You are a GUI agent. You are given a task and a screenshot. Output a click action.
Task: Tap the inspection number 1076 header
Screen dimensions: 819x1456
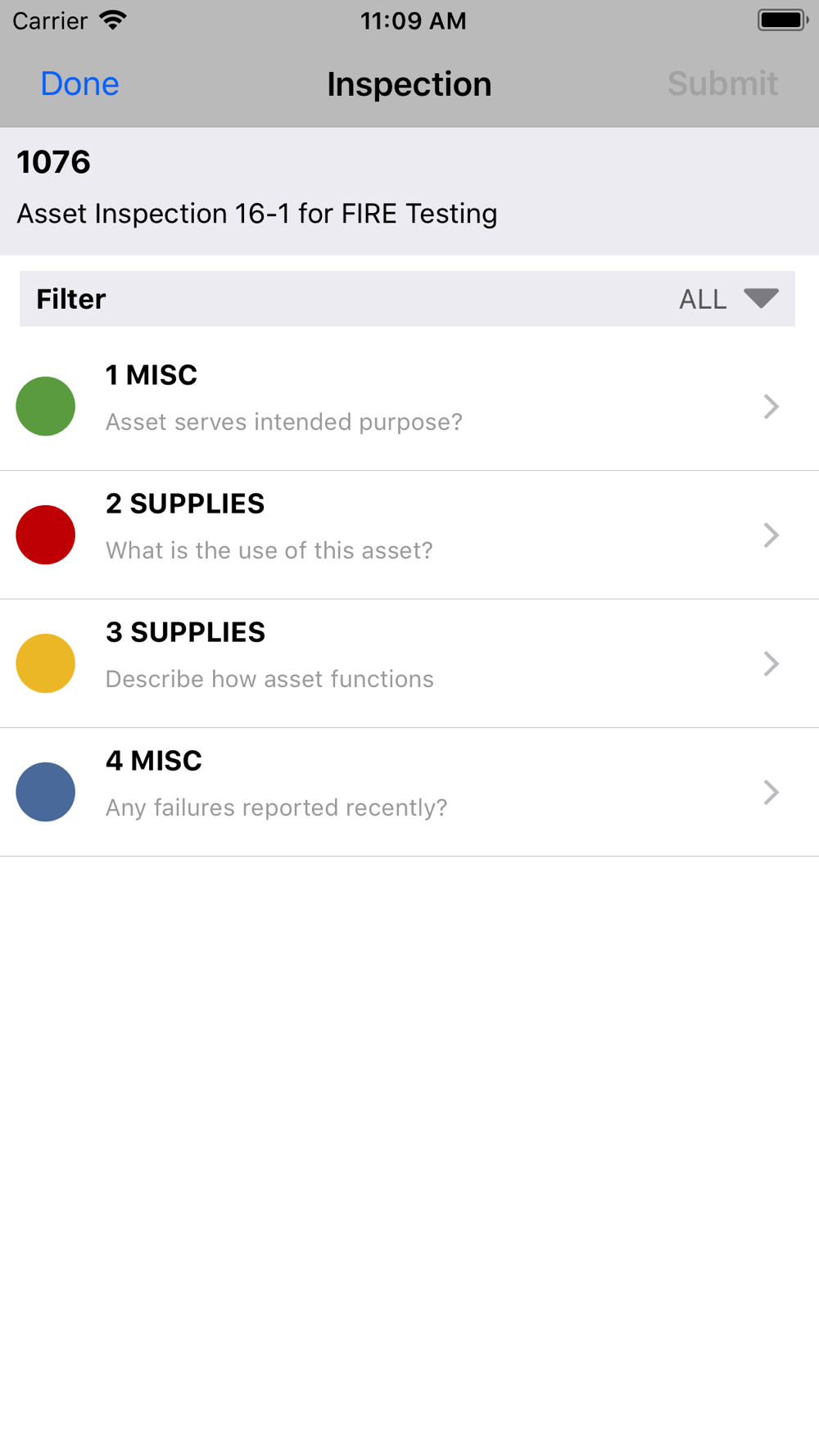[x=54, y=162]
